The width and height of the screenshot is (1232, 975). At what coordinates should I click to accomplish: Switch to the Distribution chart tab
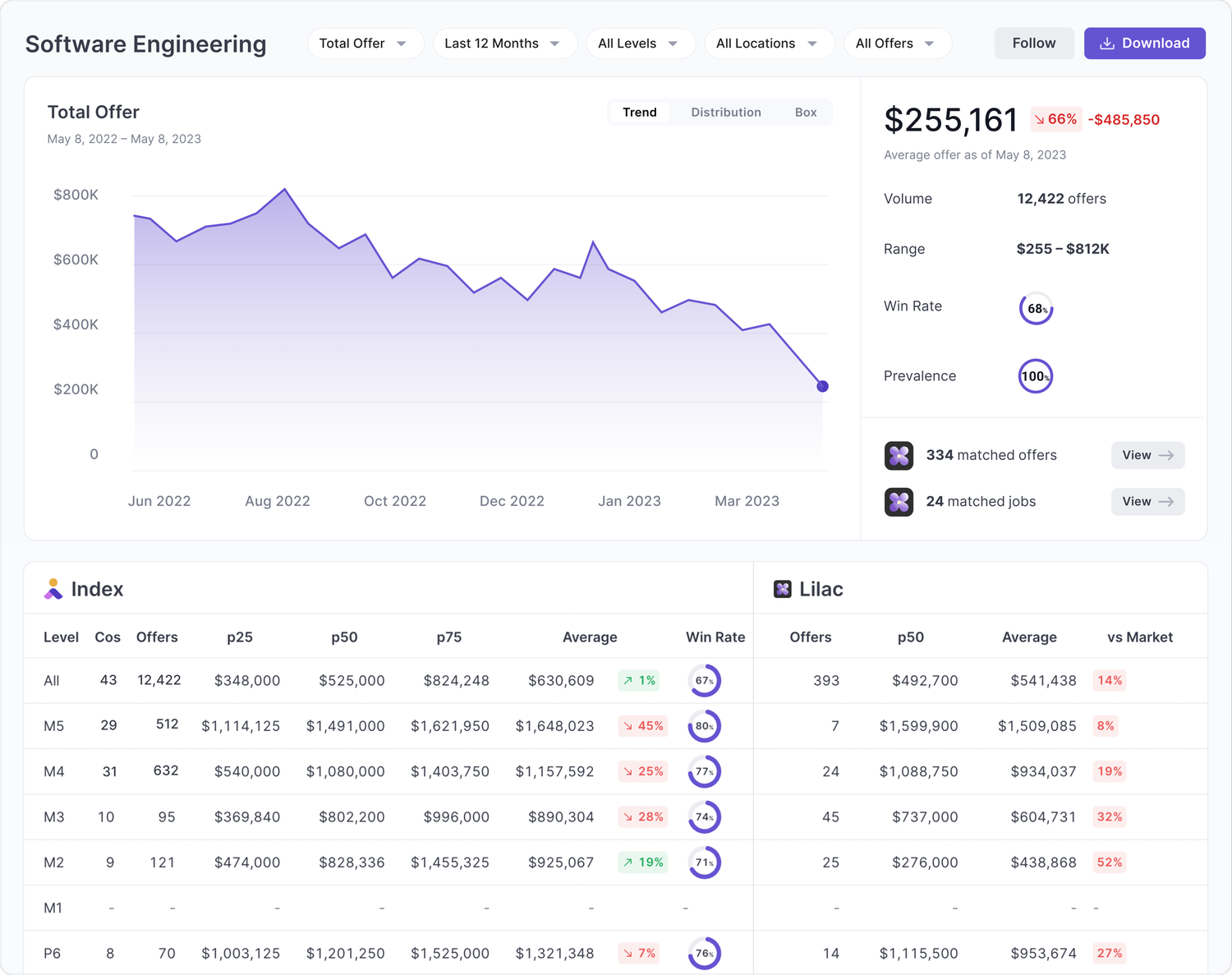[725, 112]
